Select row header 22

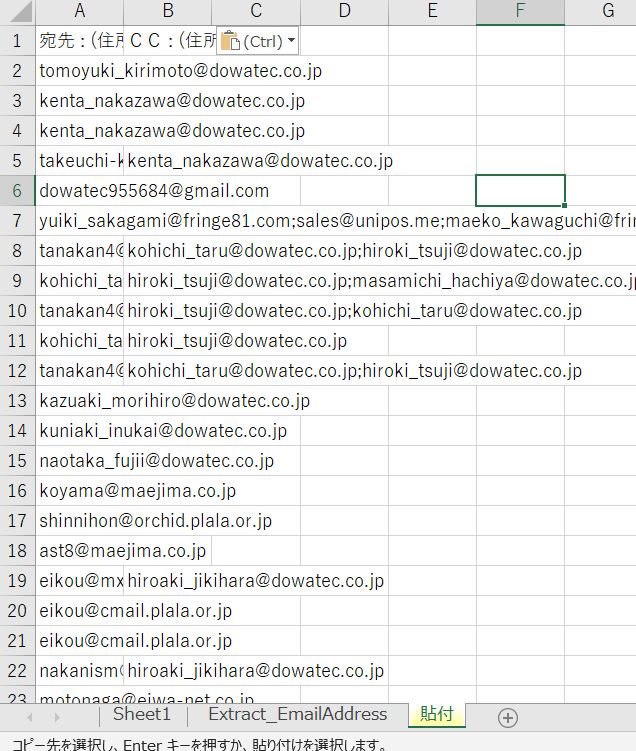tap(17, 671)
